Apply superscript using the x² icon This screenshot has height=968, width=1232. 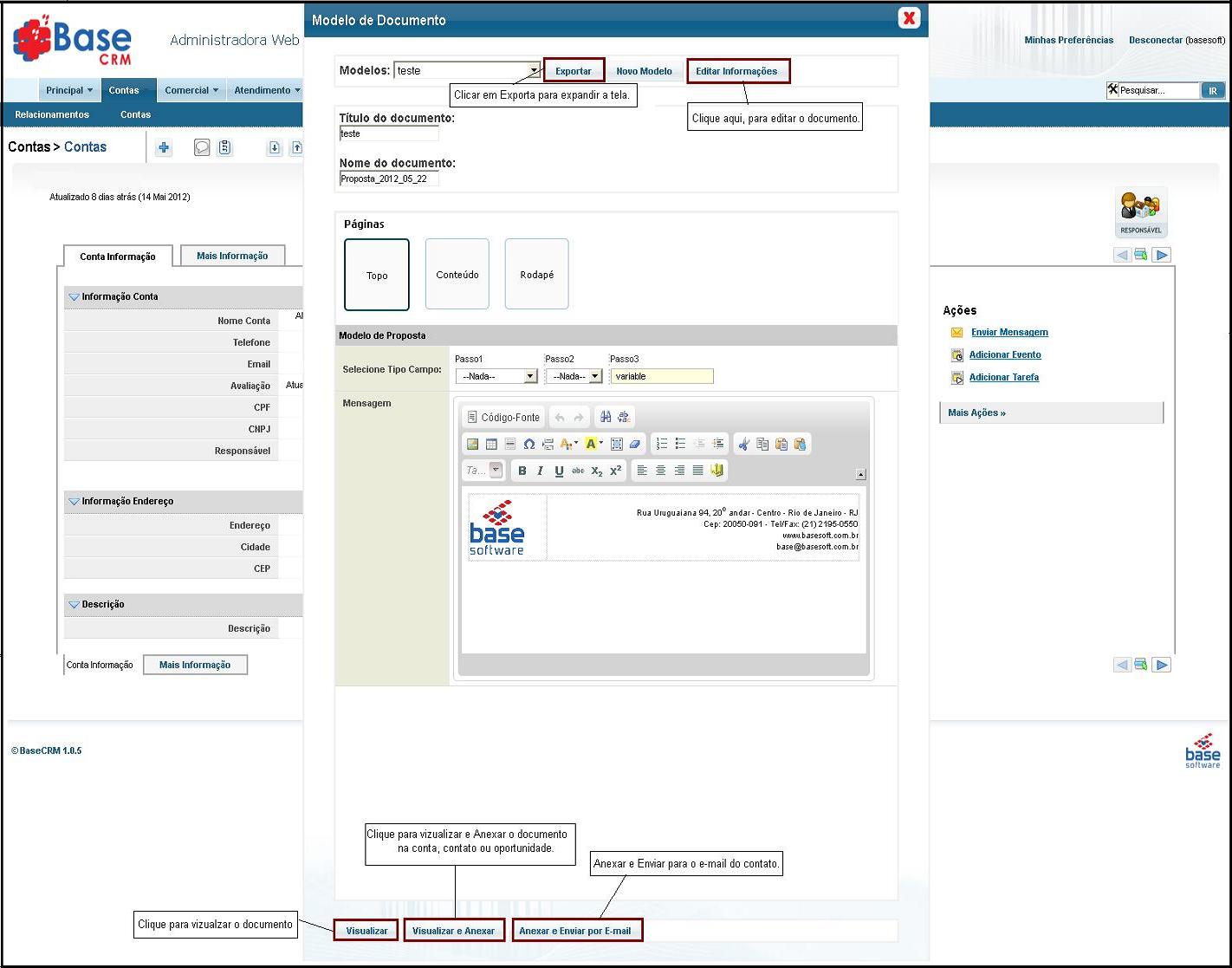click(x=615, y=471)
